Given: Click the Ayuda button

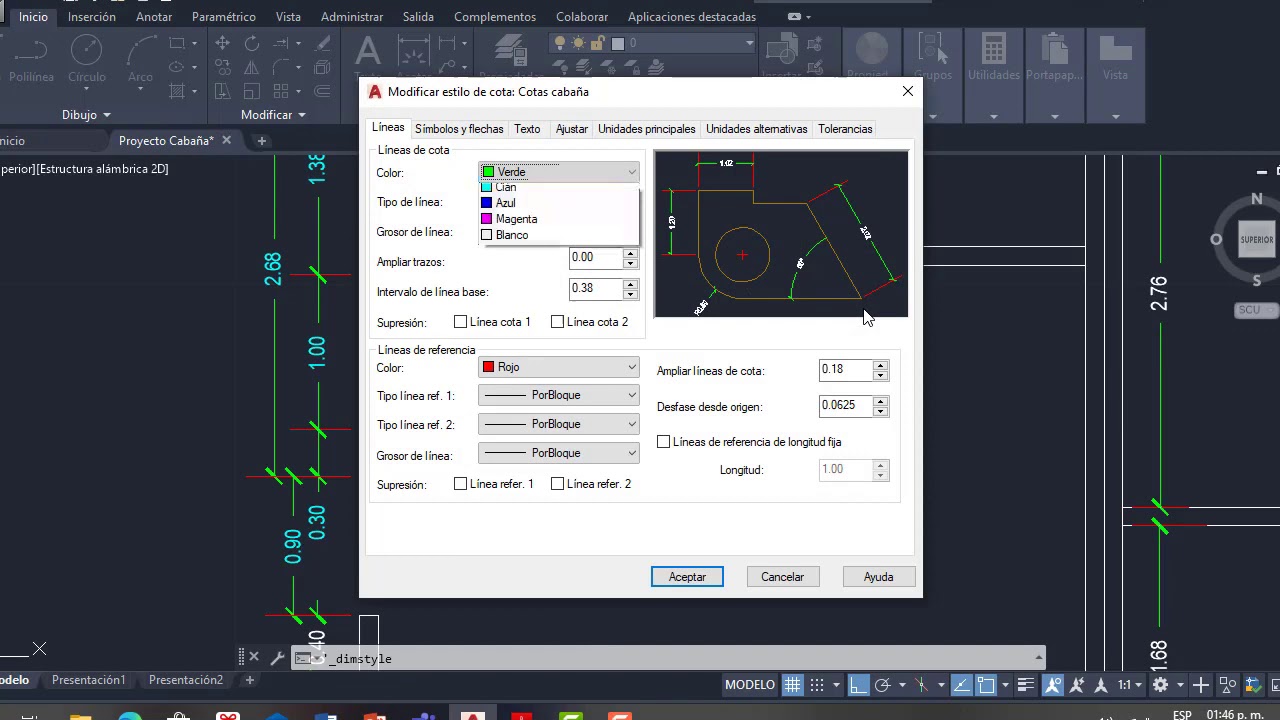Looking at the screenshot, I should 878,577.
